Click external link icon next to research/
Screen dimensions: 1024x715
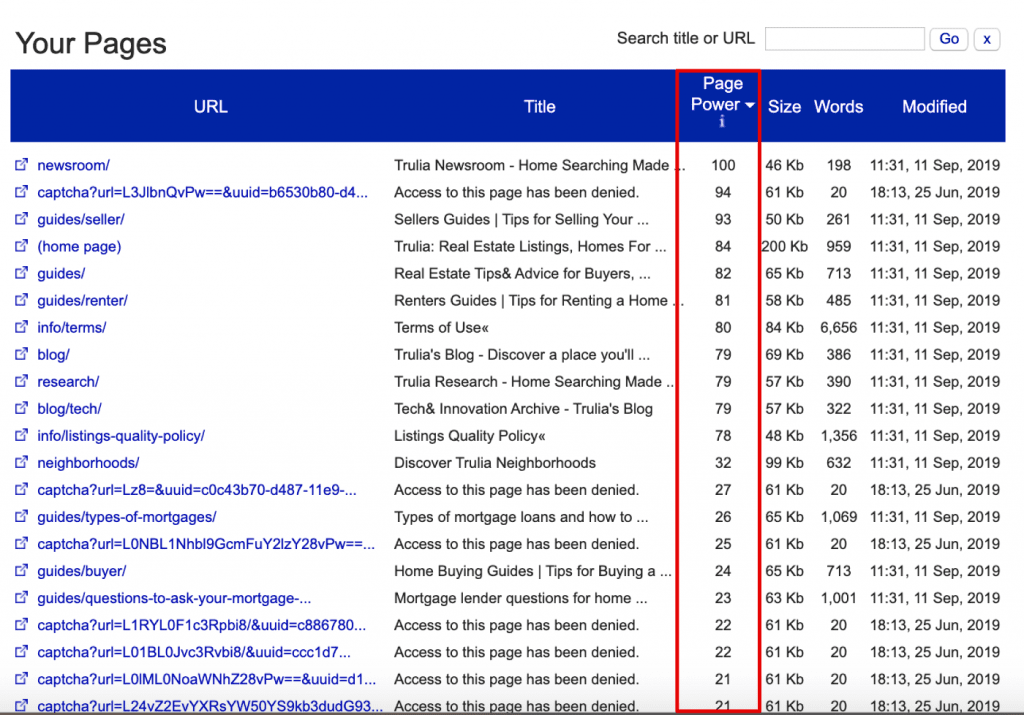click(x=22, y=381)
